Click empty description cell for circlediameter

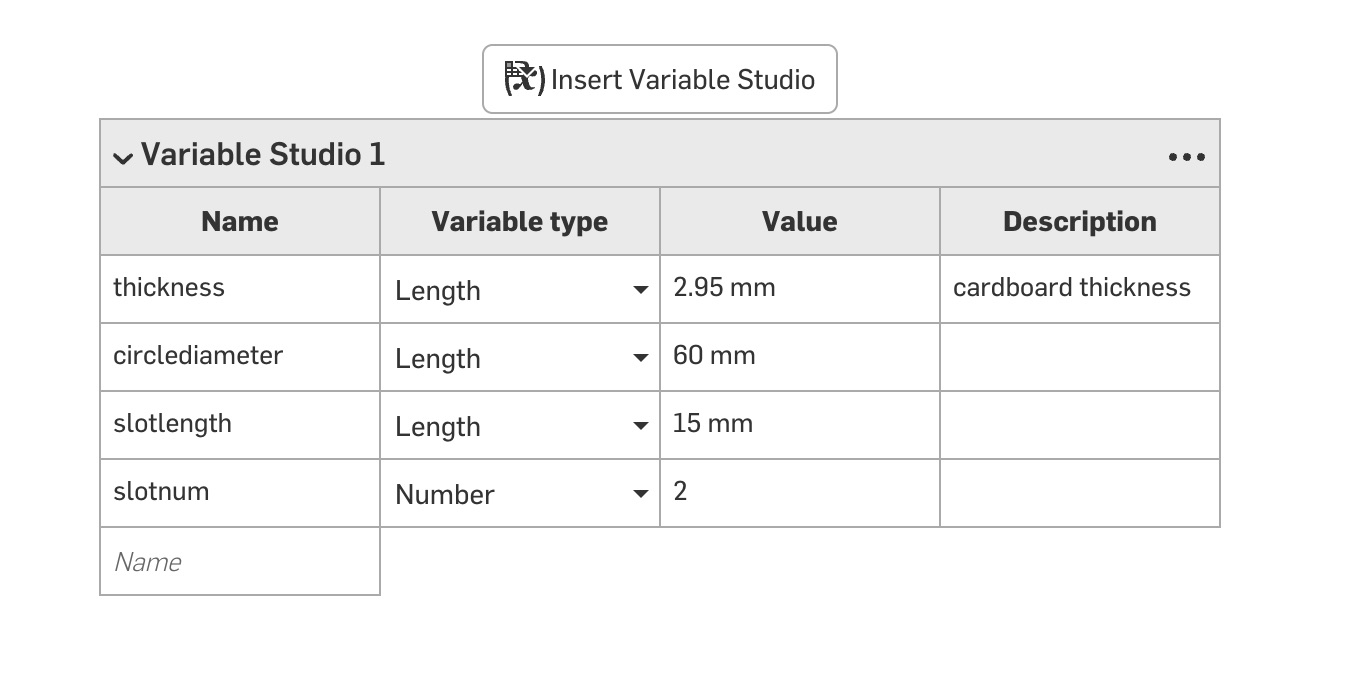coord(1079,356)
